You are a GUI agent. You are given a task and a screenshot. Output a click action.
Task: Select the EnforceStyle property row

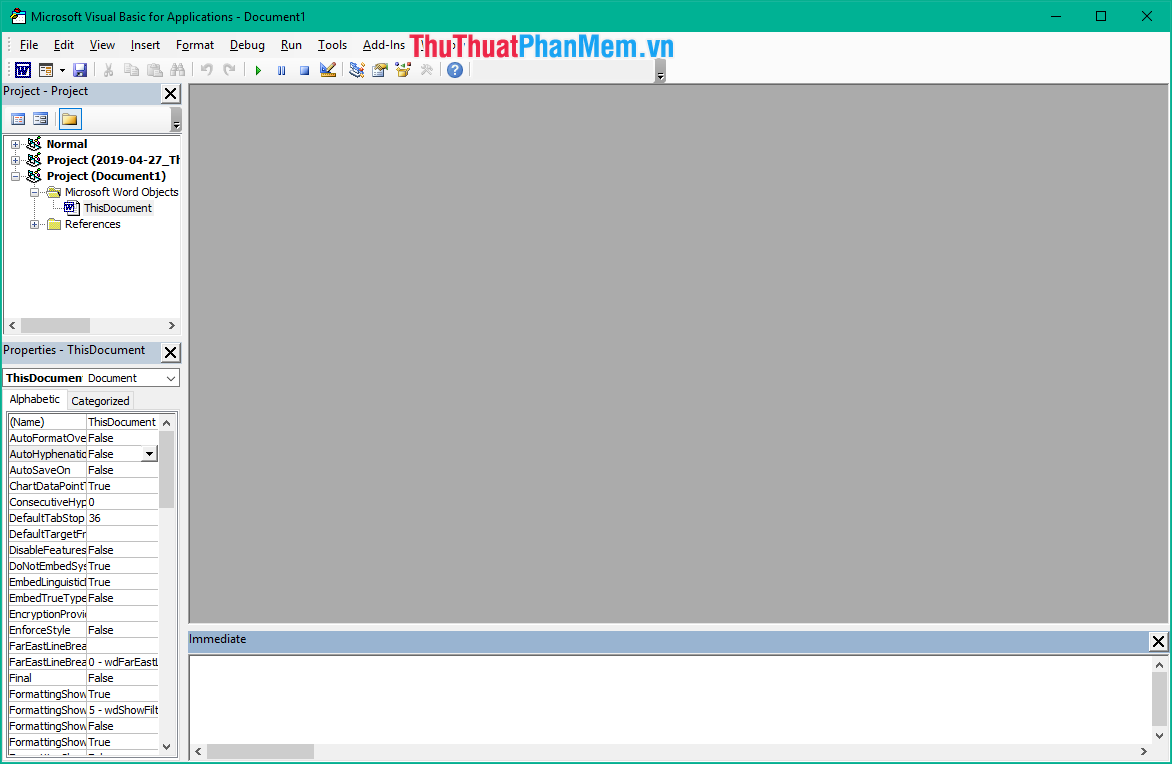point(83,630)
